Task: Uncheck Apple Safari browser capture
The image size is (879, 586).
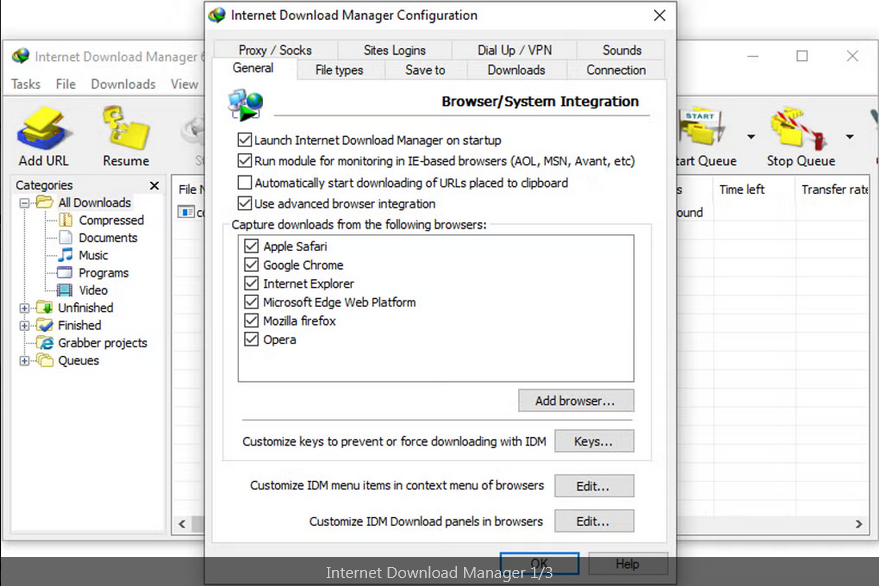Action: tap(251, 246)
